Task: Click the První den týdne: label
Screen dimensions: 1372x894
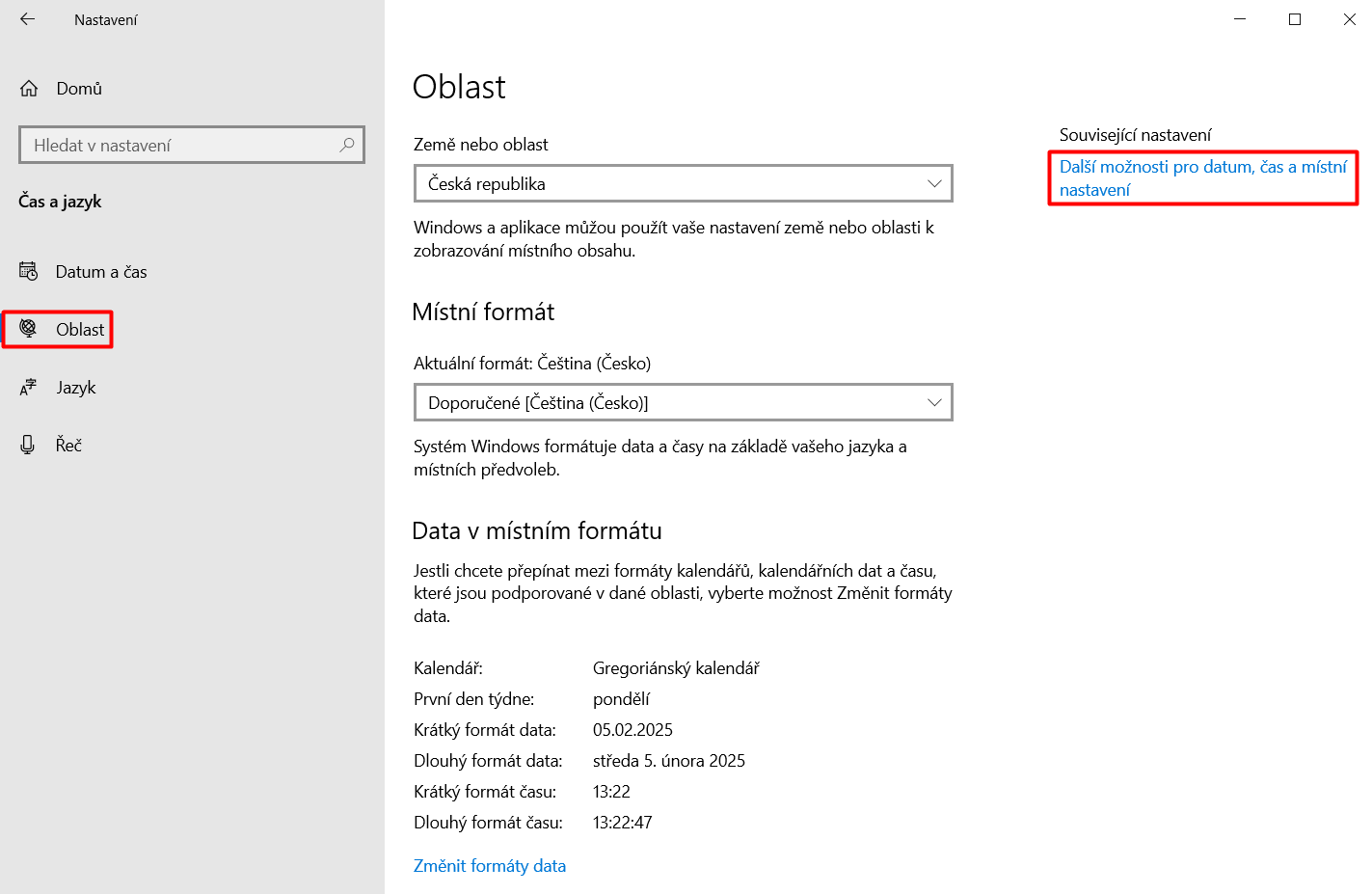Action: coord(474,699)
